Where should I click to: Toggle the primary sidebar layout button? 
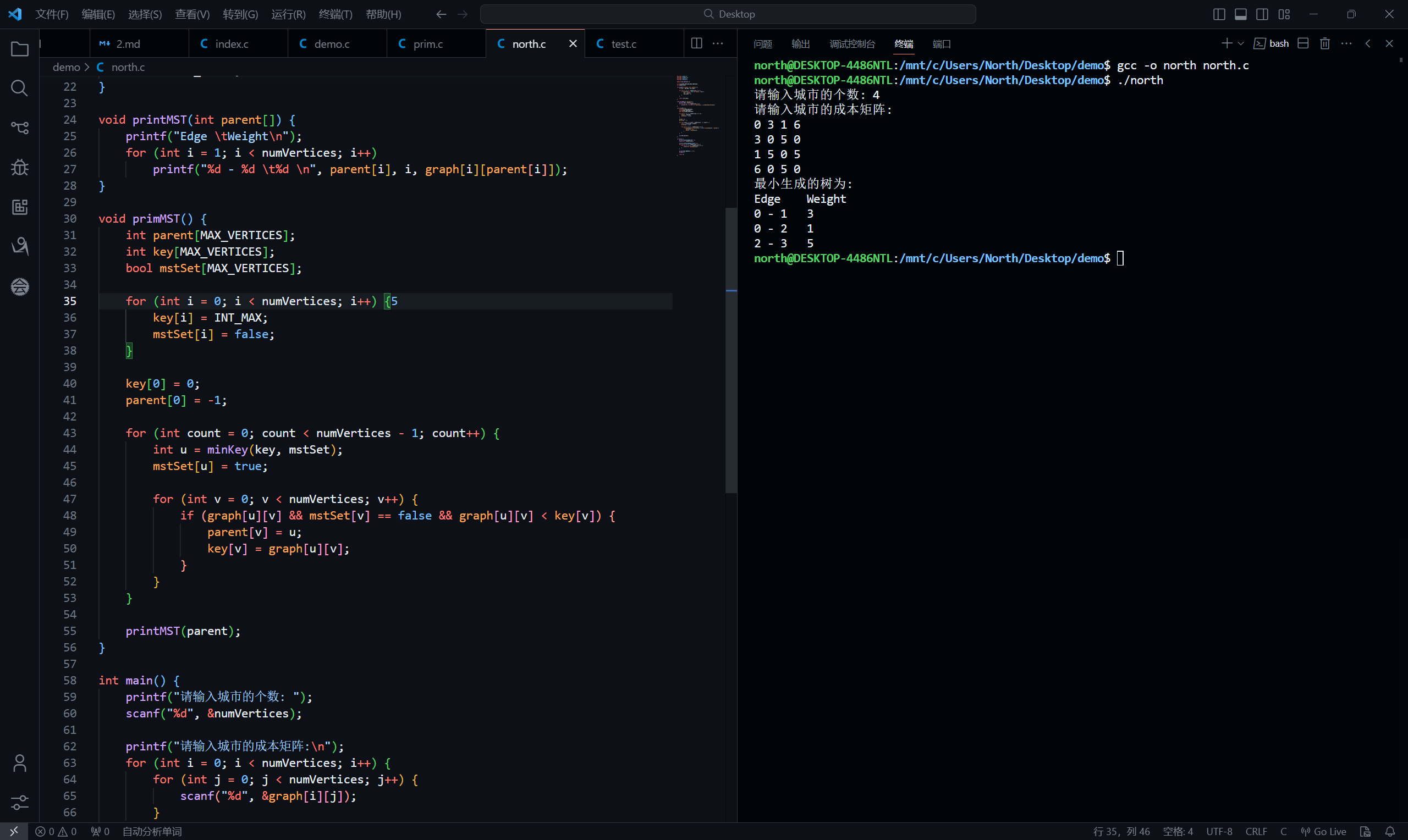pos(1219,14)
